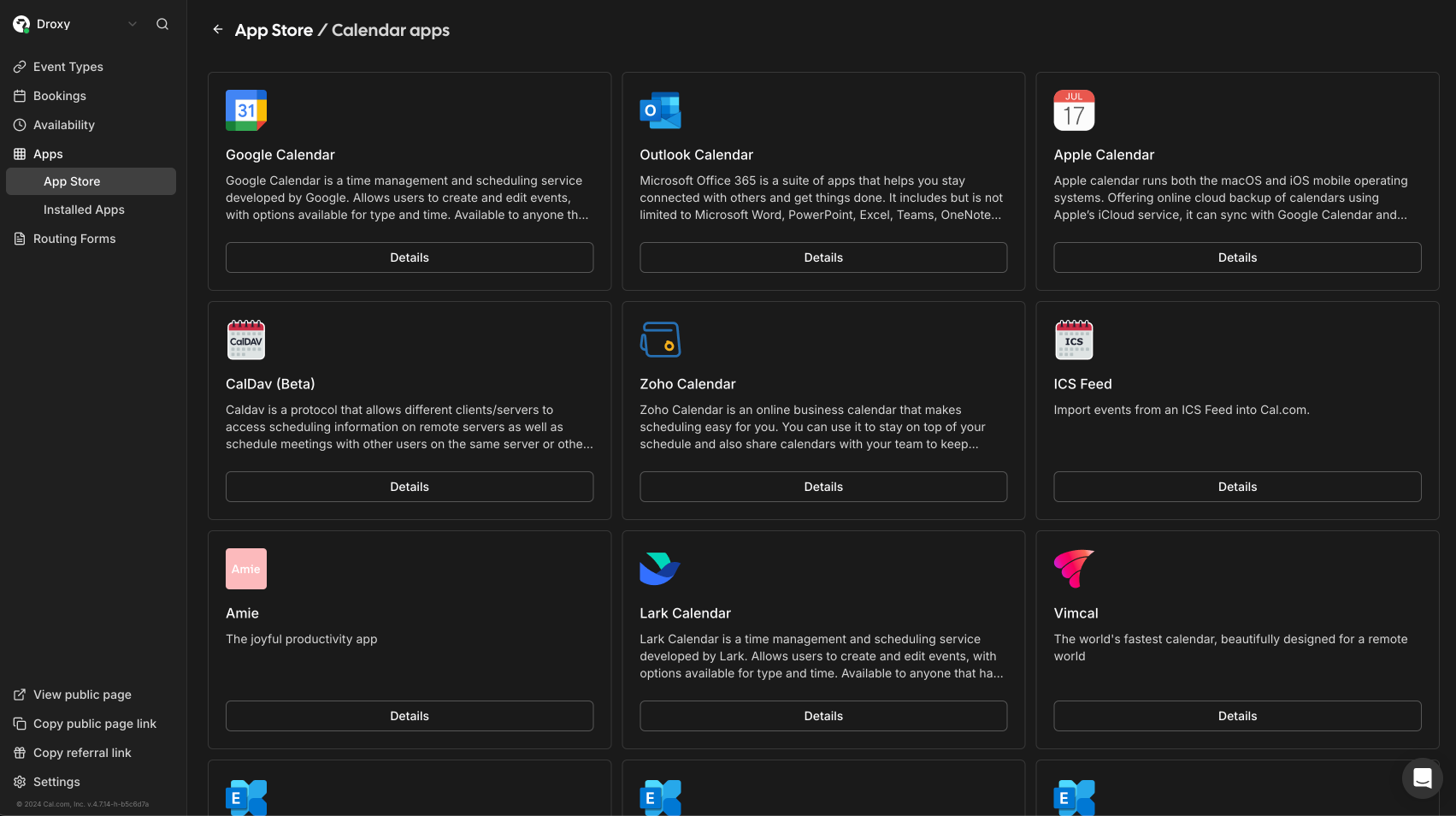Select the CalDav (Beta) app icon

click(x=245, y=339)
